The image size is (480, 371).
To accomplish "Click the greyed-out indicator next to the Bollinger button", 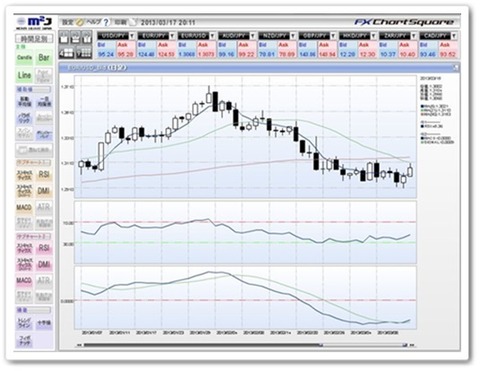I will click(x=44, y=118).
